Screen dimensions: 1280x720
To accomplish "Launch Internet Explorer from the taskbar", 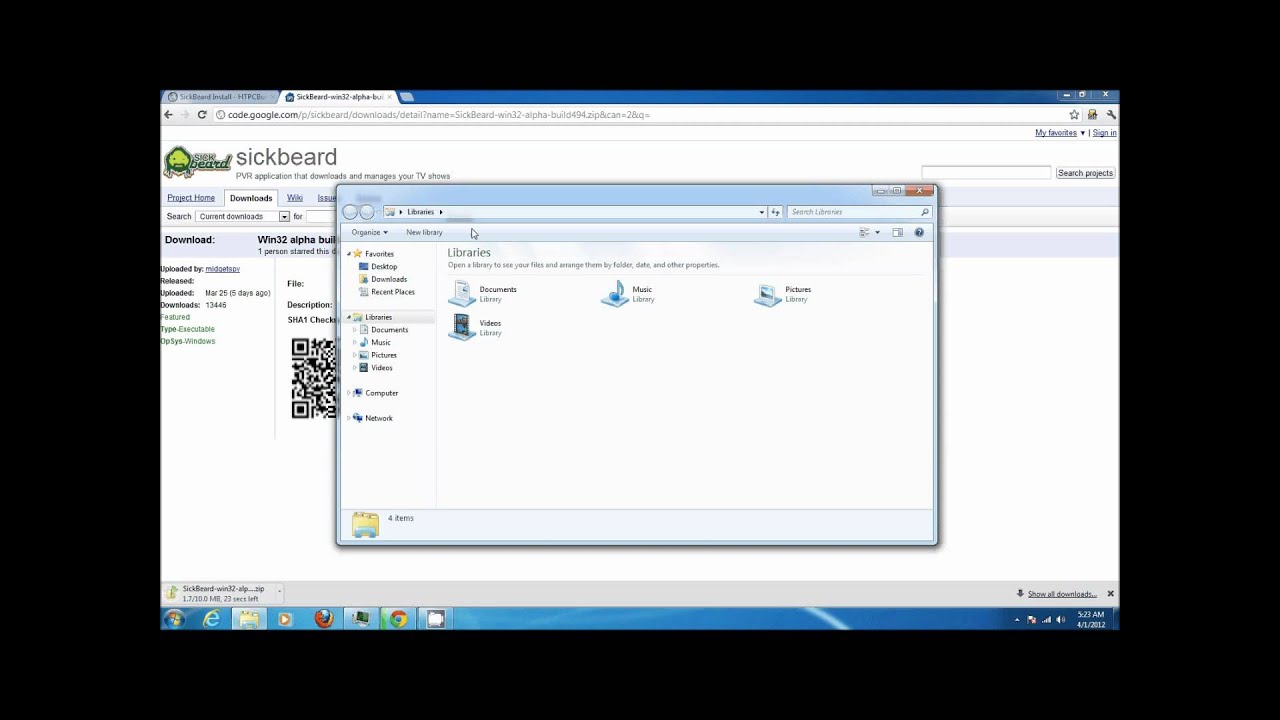I will [x=211, y=619].
